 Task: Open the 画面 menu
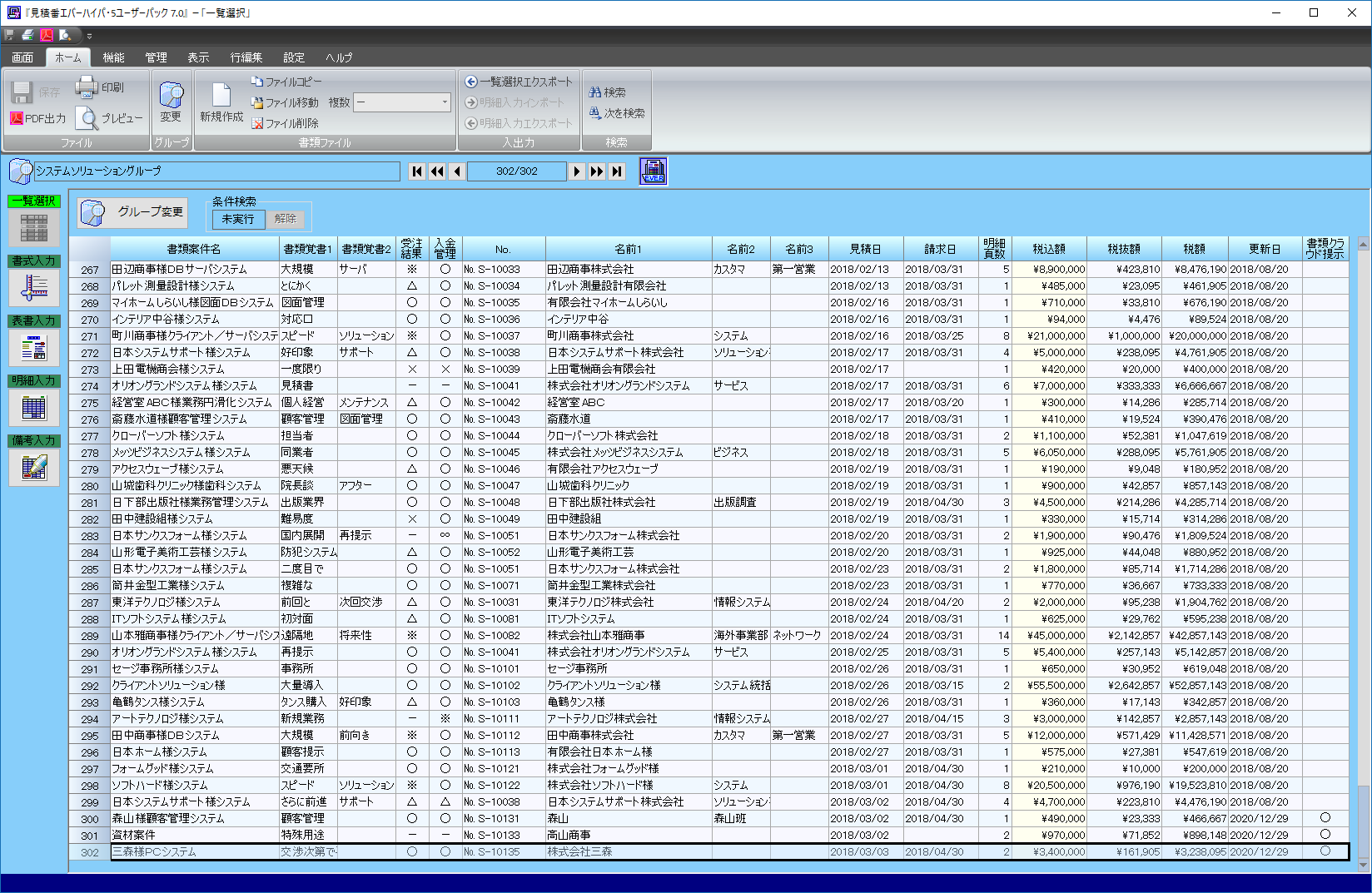tap(22, 57)
